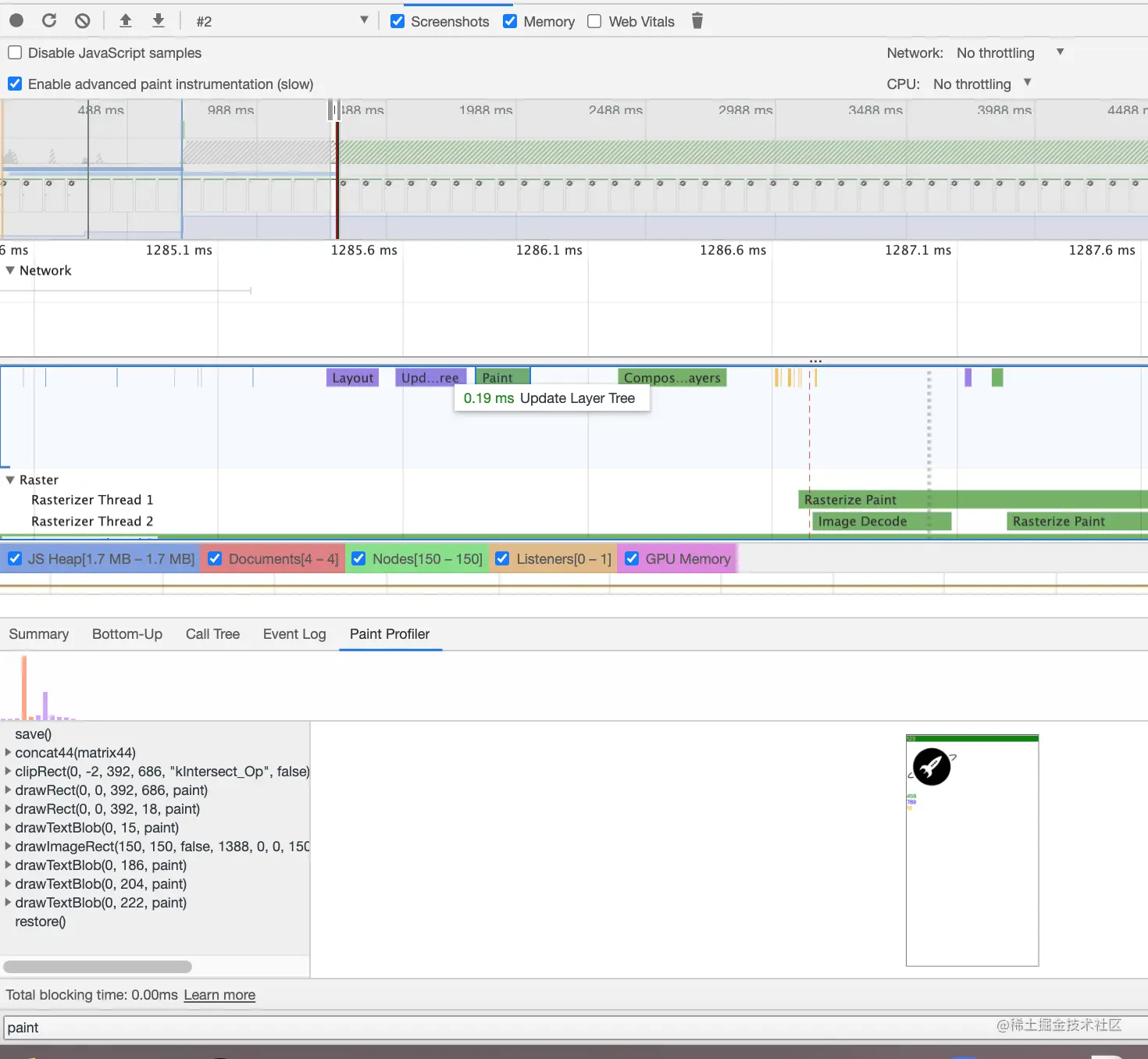Click the overview timeline at 1988 ms

tap(486, 110)
